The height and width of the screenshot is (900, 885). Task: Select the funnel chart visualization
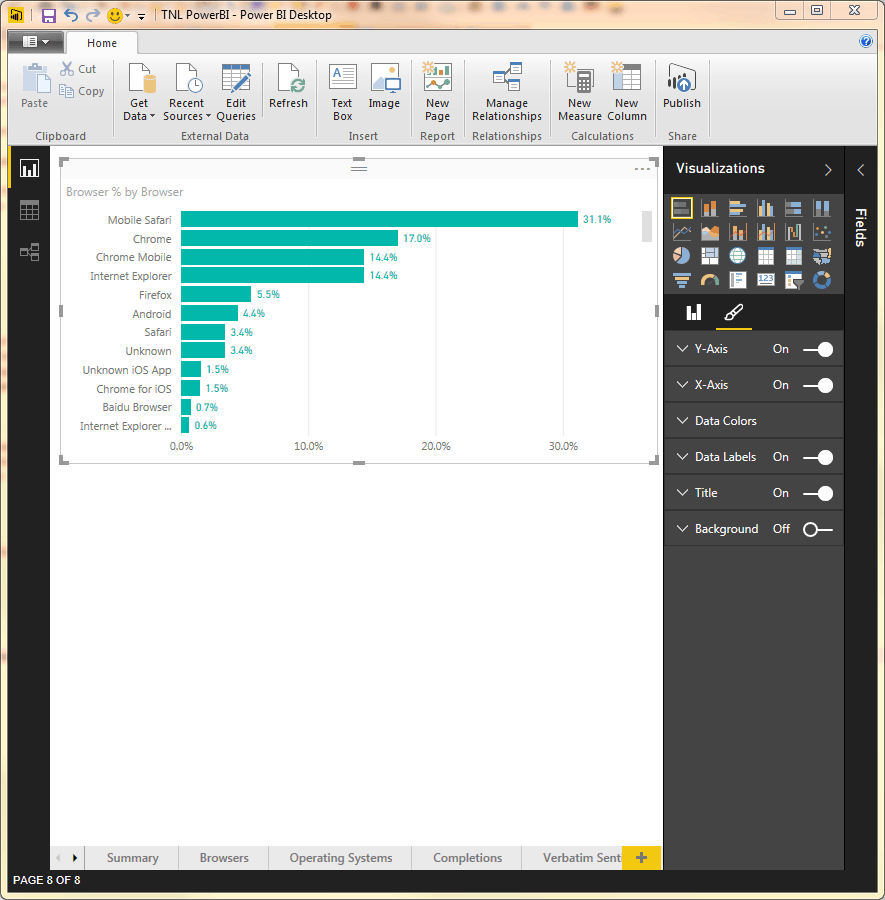681,280
